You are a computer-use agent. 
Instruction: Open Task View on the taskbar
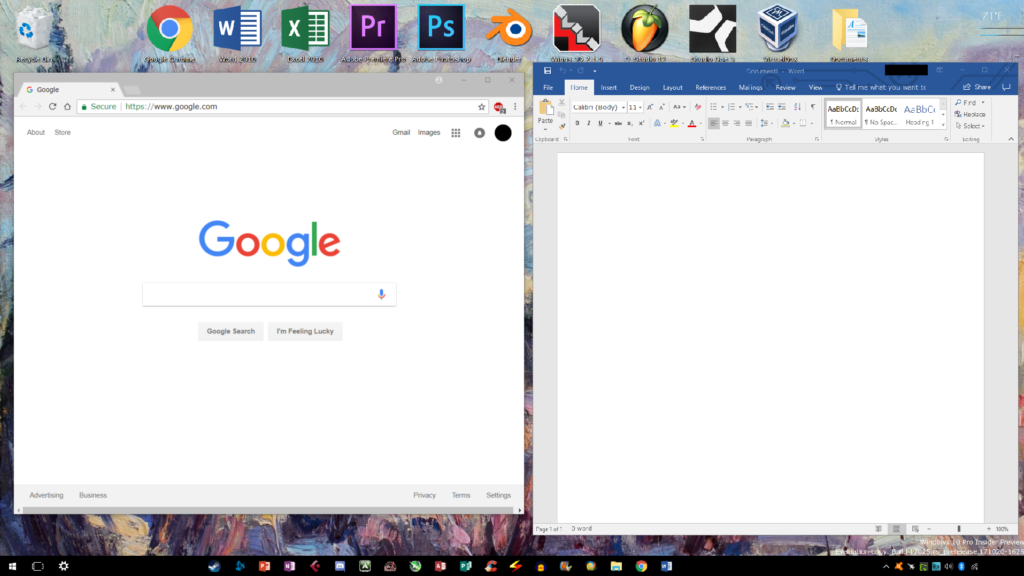(38, 566)
